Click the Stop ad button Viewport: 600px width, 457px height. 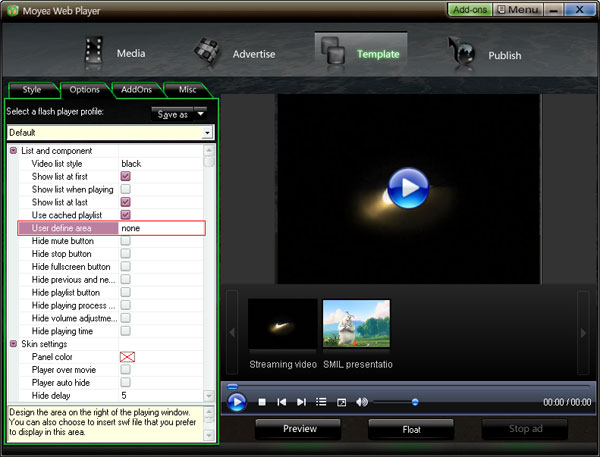point(525,429)
